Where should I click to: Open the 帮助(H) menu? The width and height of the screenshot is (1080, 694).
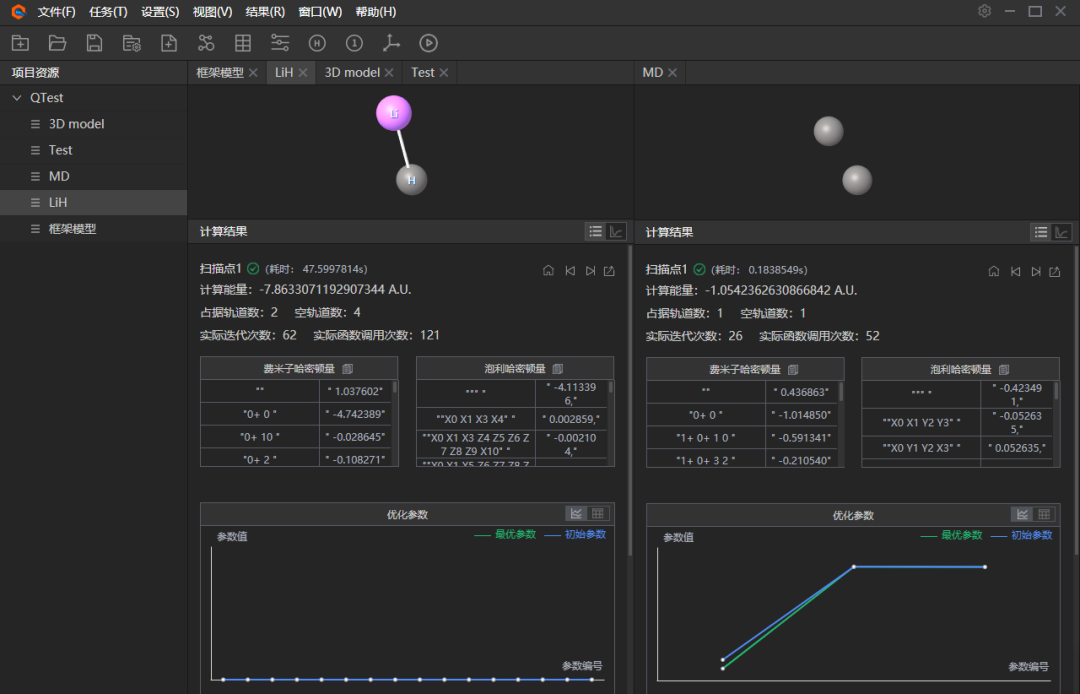(375, 12)
